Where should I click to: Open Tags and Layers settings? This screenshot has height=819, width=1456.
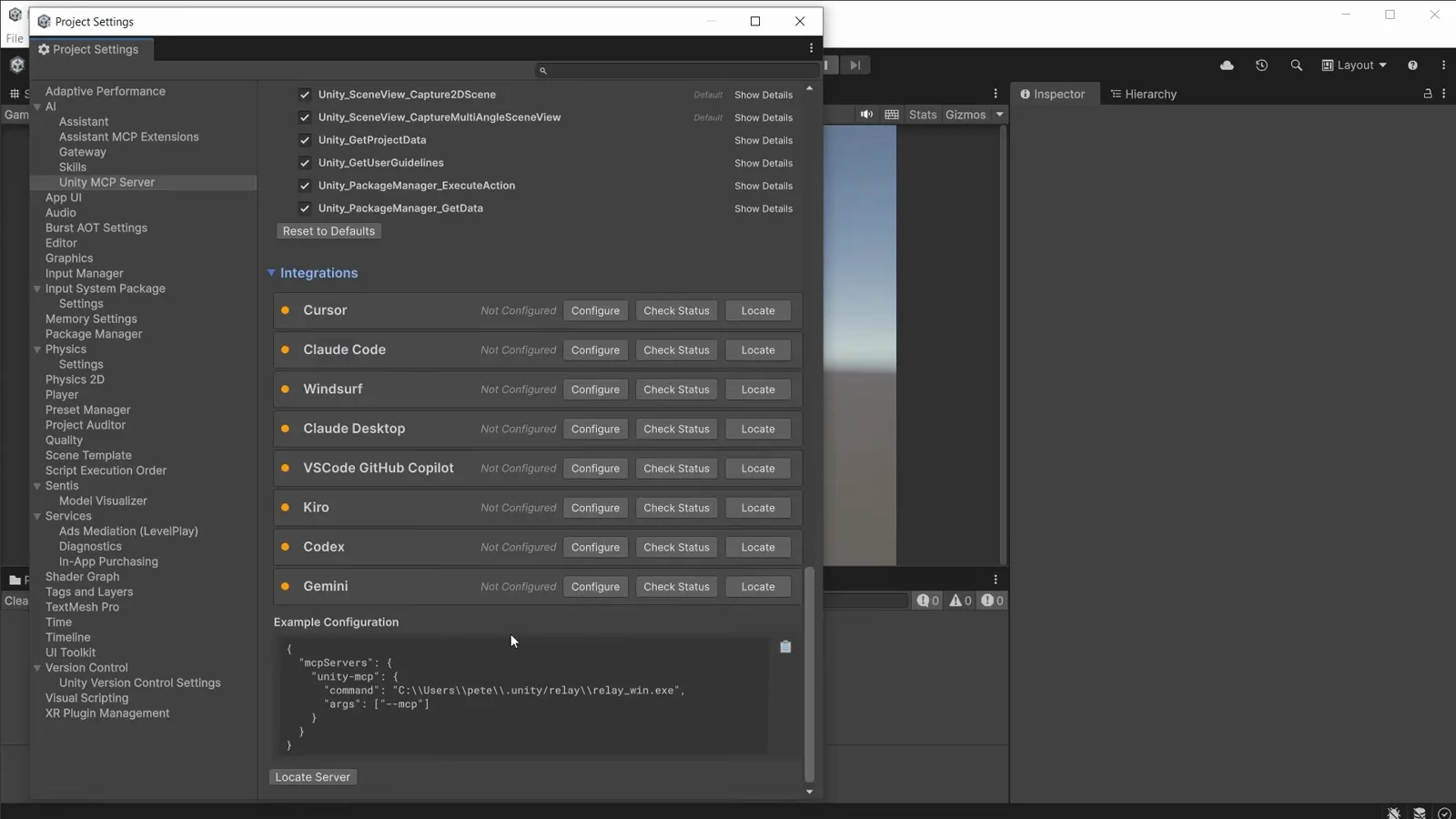click(89, 591)
